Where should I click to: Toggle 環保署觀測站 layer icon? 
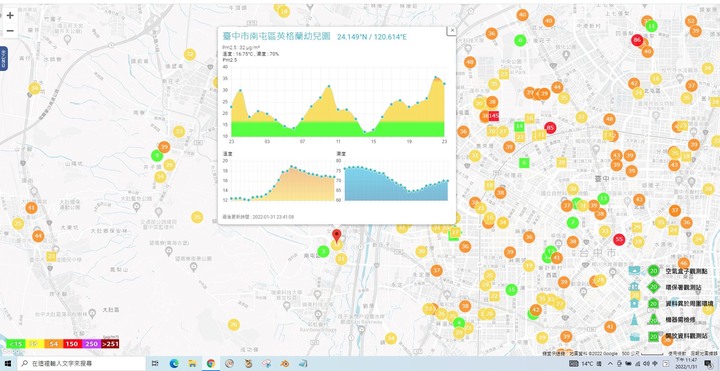click(x=635, y=287)
